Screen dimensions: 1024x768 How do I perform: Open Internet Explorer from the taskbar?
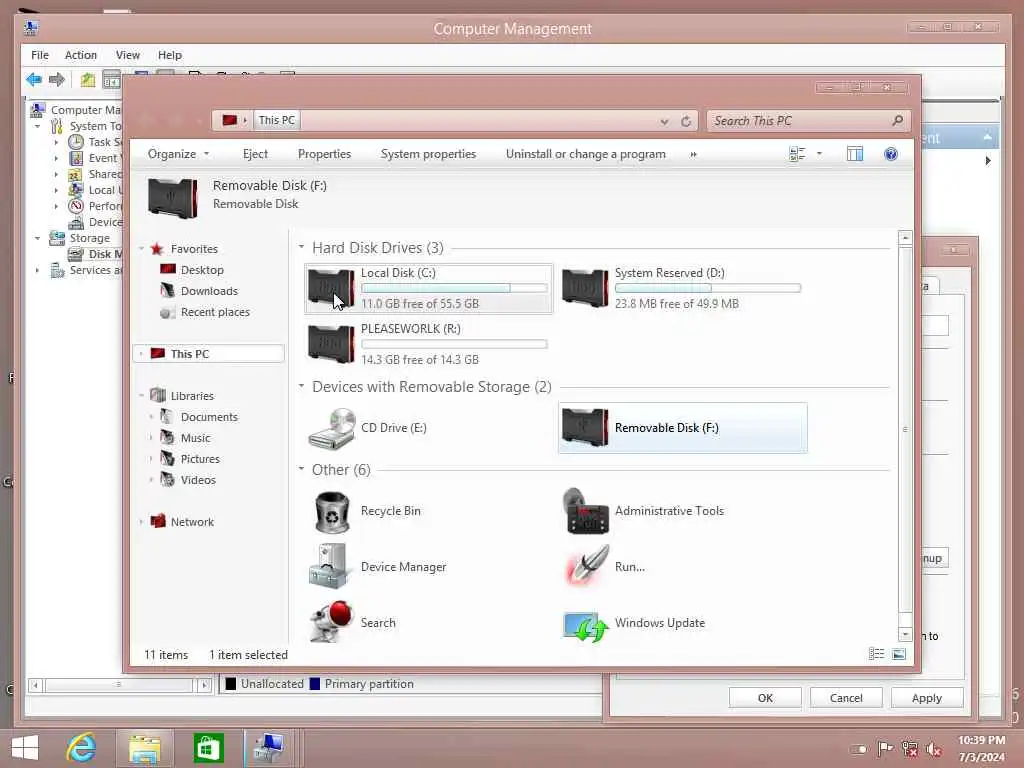pos(82,748)
